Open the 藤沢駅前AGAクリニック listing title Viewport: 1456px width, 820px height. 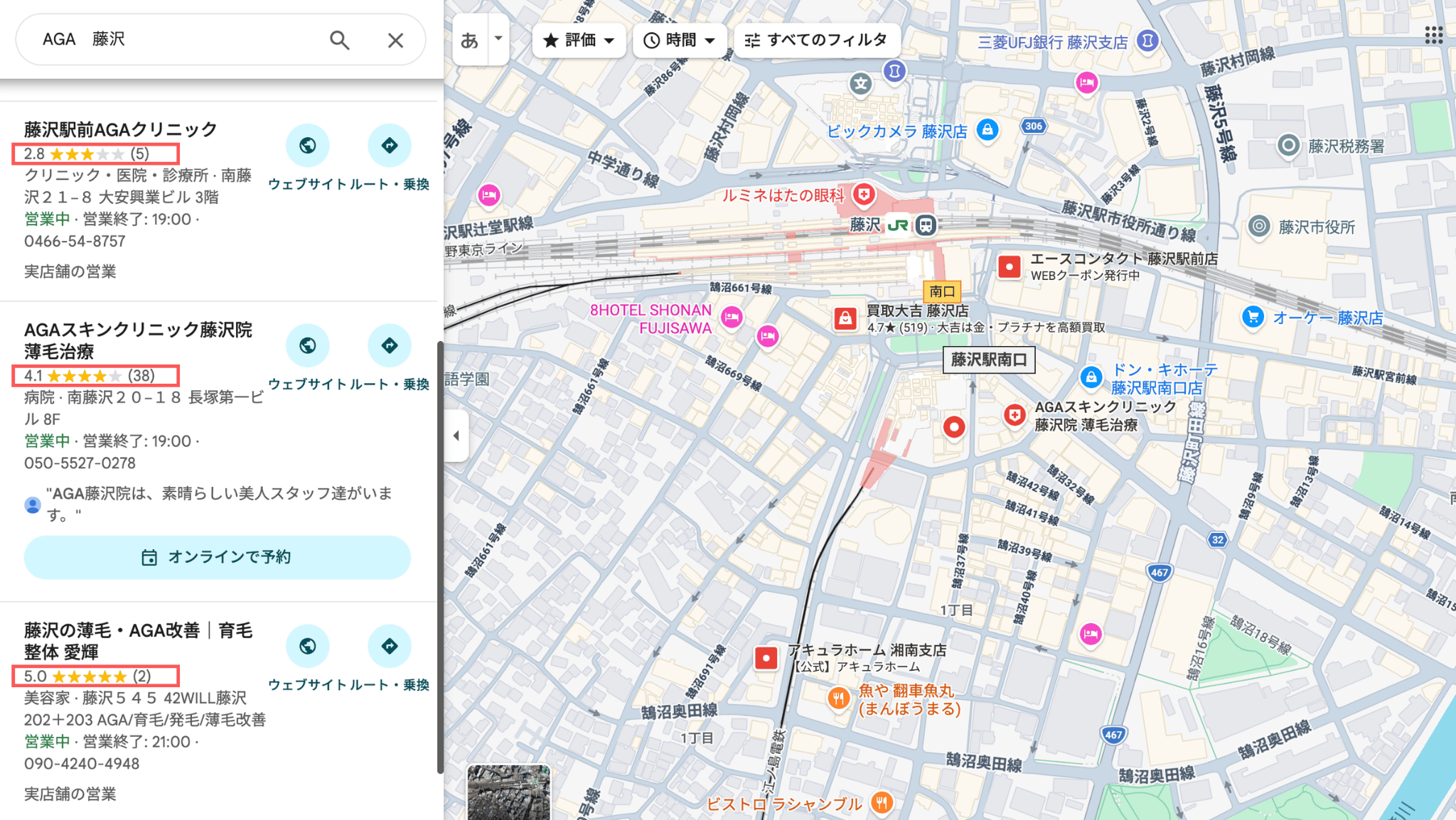[x=121, y=129]
